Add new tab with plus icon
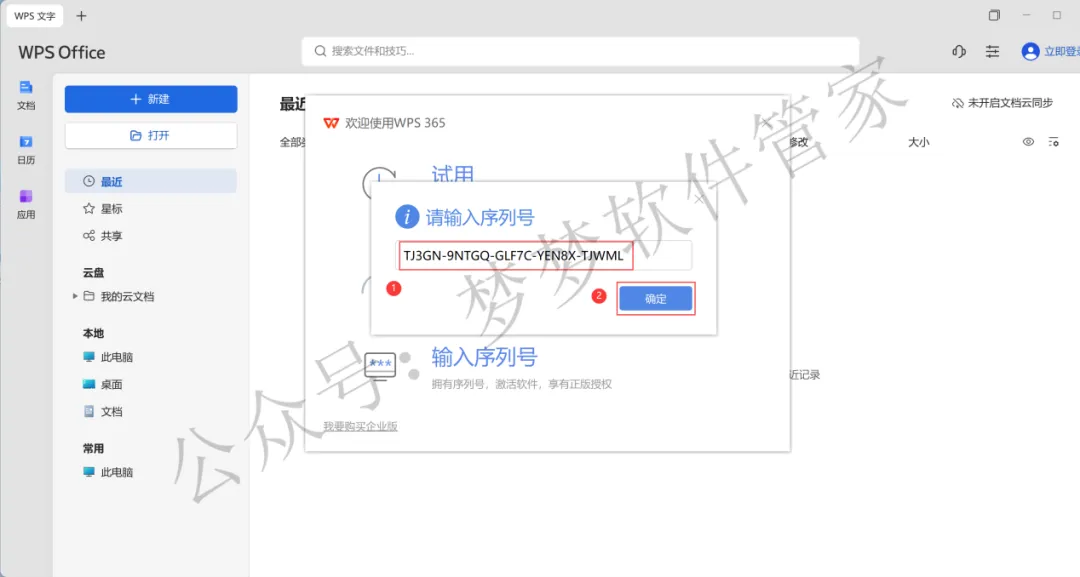The image size is (1080, 577). pyautogui.click(x=81, y=16)
